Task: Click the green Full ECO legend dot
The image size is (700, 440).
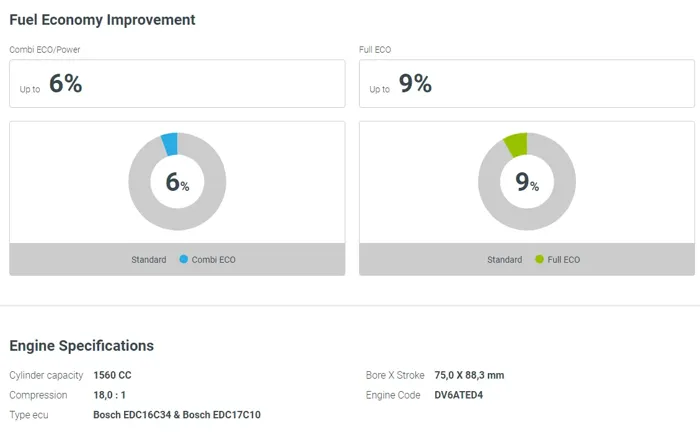Action: click(539, 260)
